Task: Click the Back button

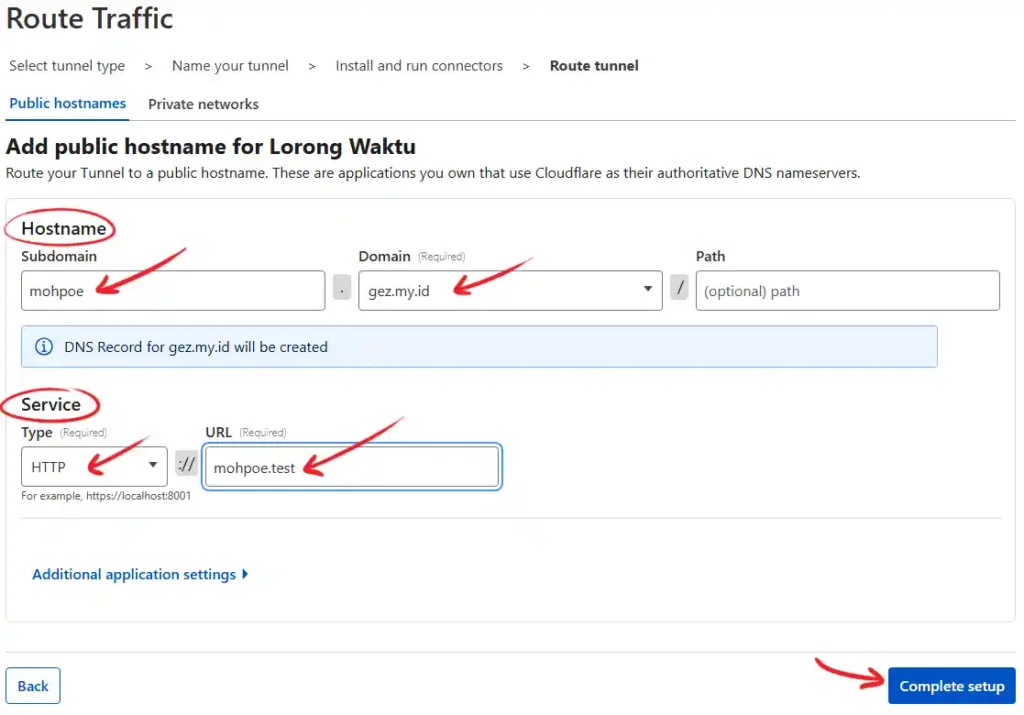Action: [33, 686]
